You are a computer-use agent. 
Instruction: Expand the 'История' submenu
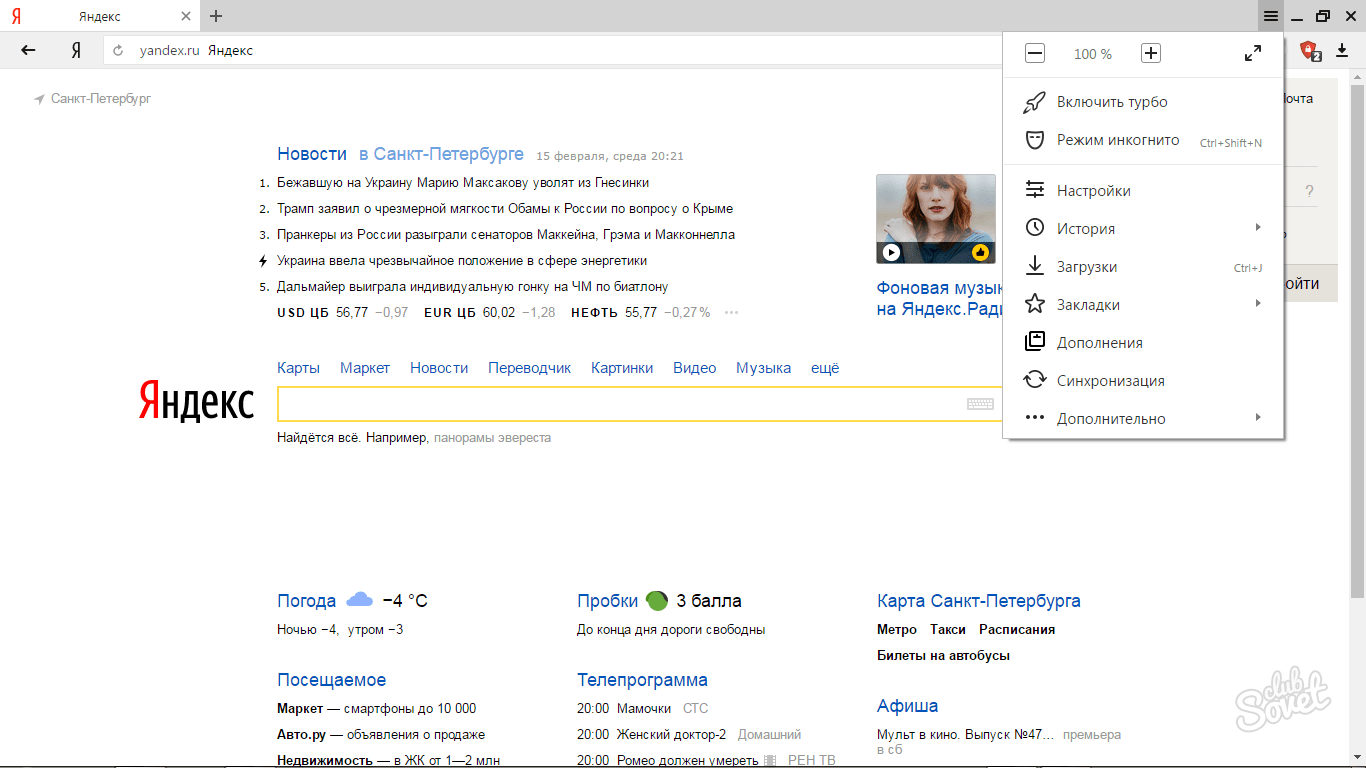(1085, 229)
